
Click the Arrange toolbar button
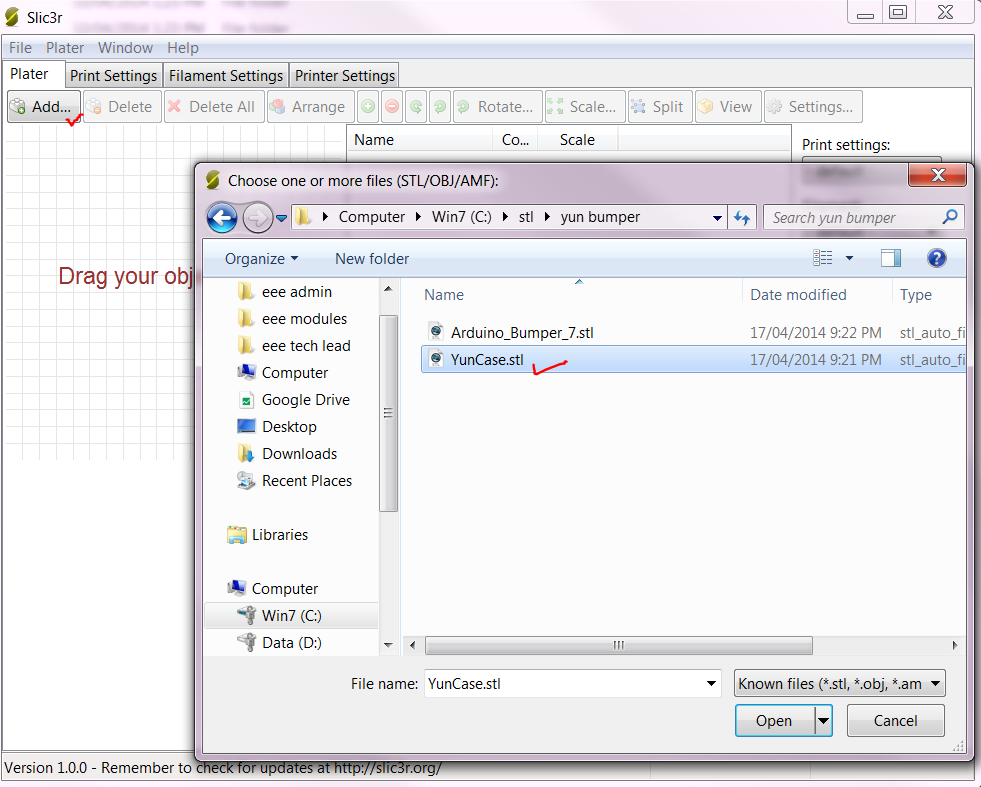tap(310, 106)
